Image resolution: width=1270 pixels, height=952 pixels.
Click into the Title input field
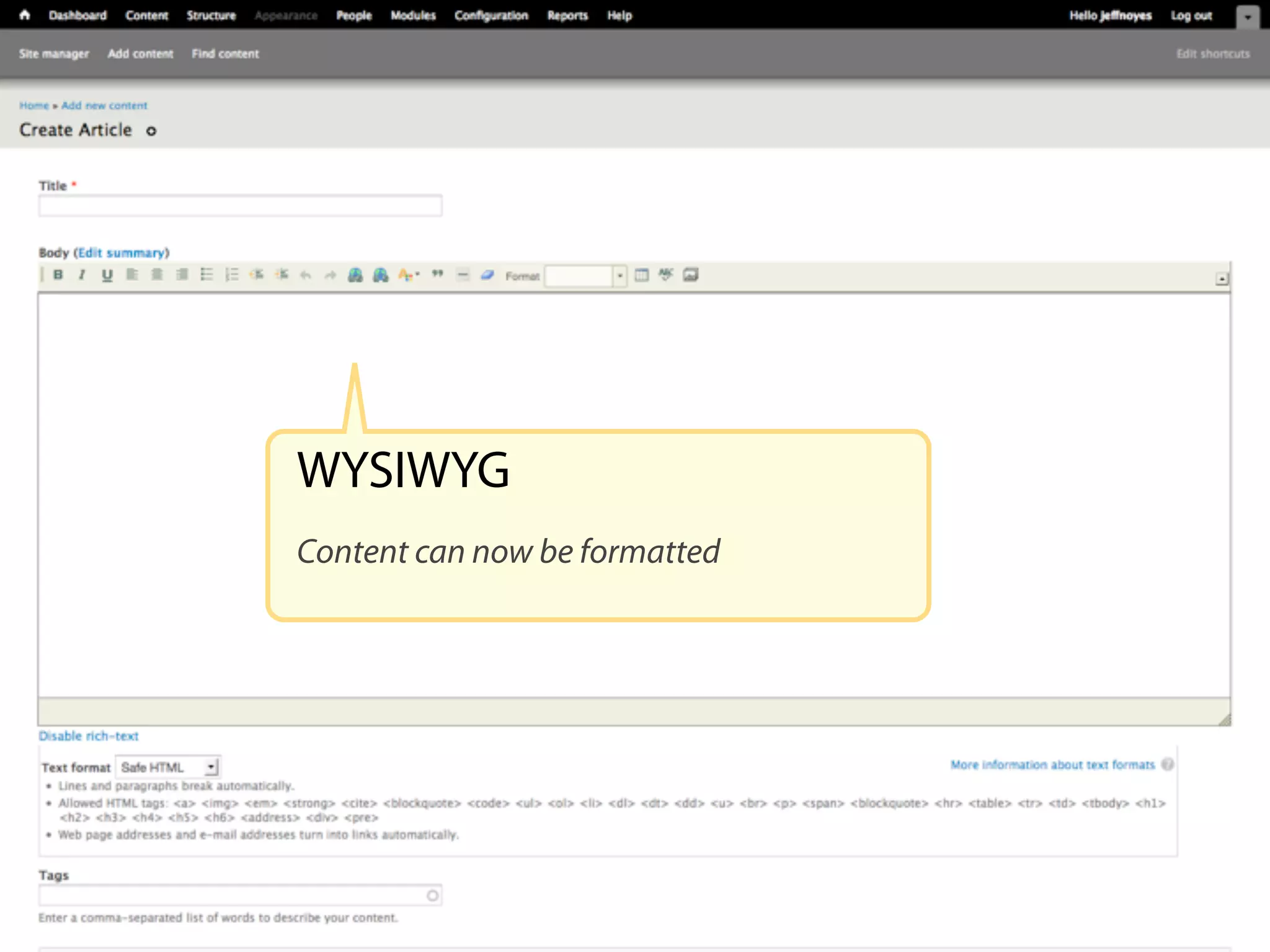click(240, 206)
